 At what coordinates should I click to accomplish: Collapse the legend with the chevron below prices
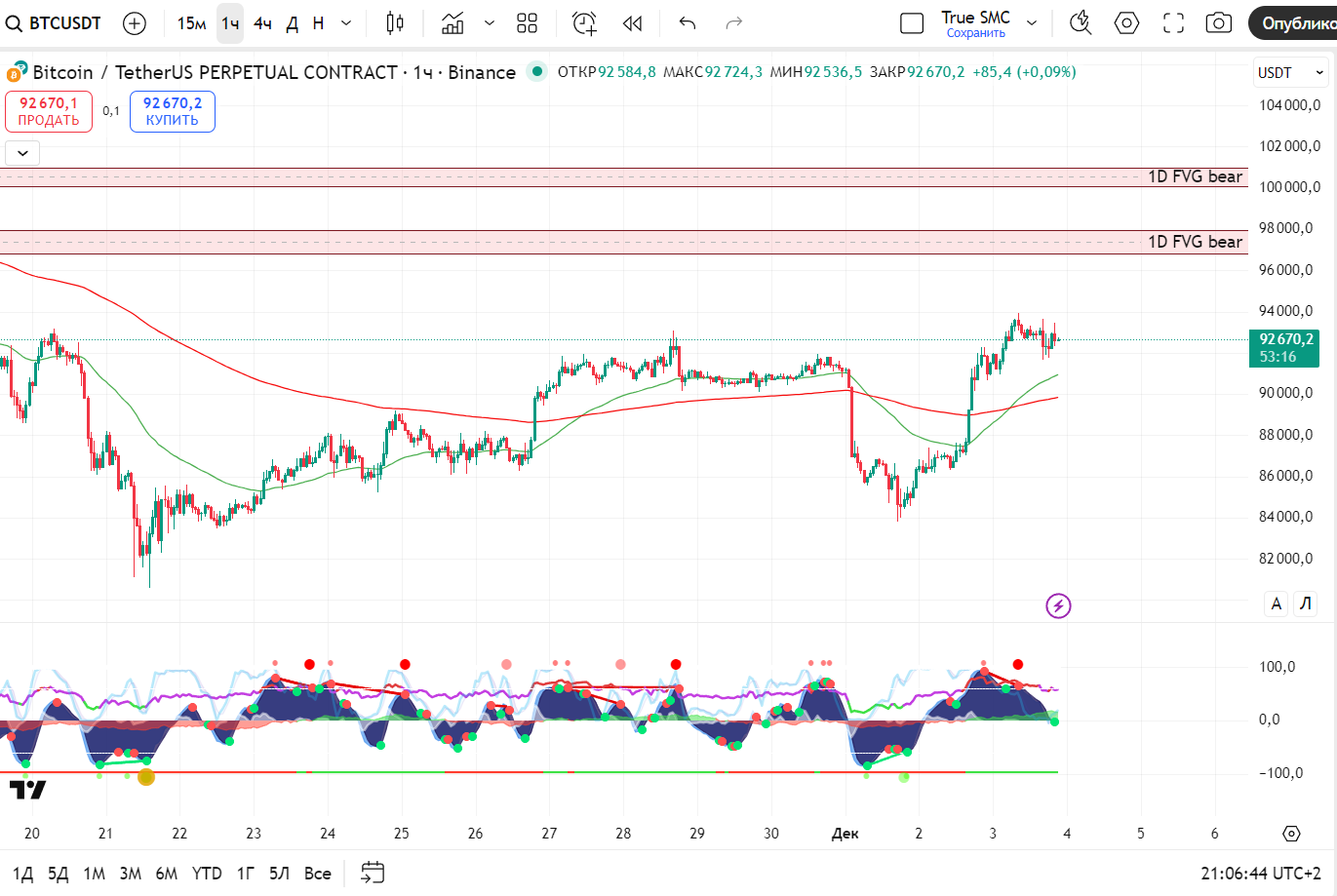[x=21, y=153]
